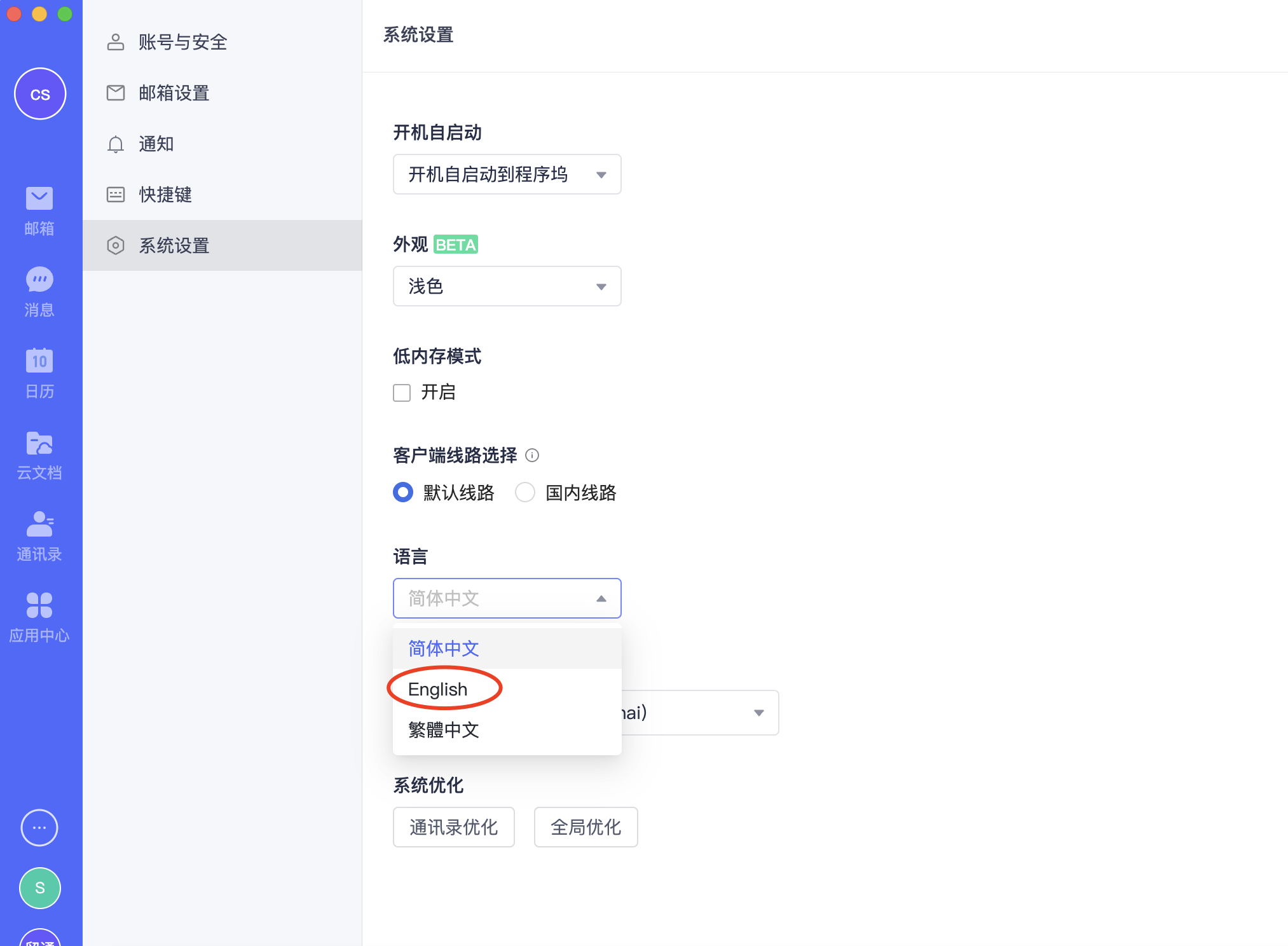Click the 通讯录优化 button
1288x946 pixels.
(x=454, y=827)
